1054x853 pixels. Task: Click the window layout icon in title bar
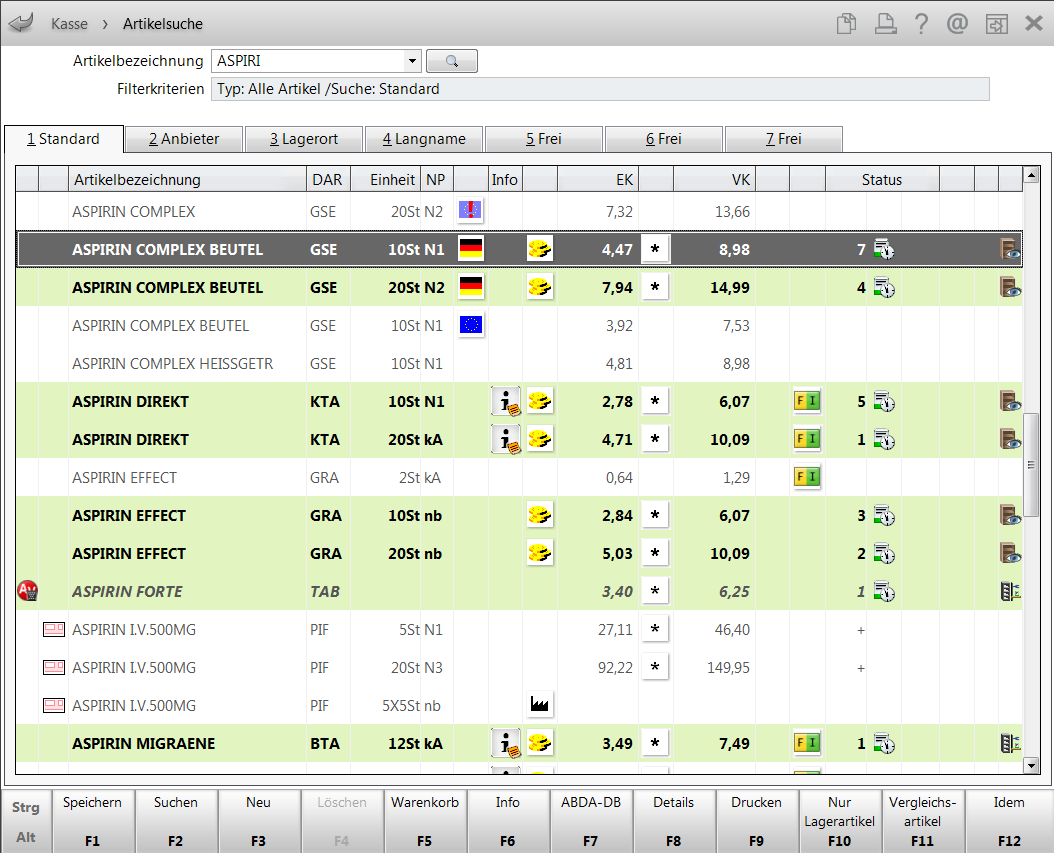pos(996,24)
